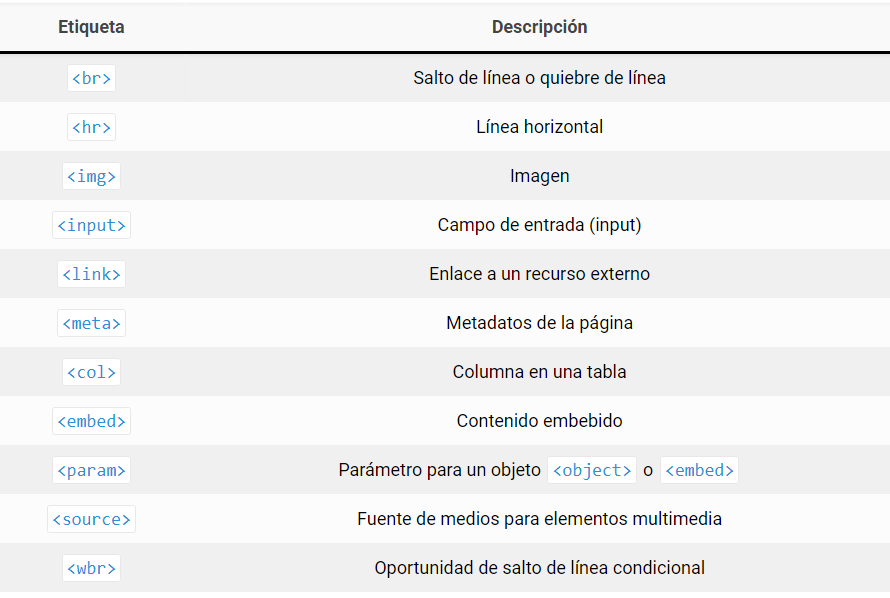Click 'Campo de entrada (input)' description
Image resolution: width=890 pixels, height=598 pixels.
539,225
